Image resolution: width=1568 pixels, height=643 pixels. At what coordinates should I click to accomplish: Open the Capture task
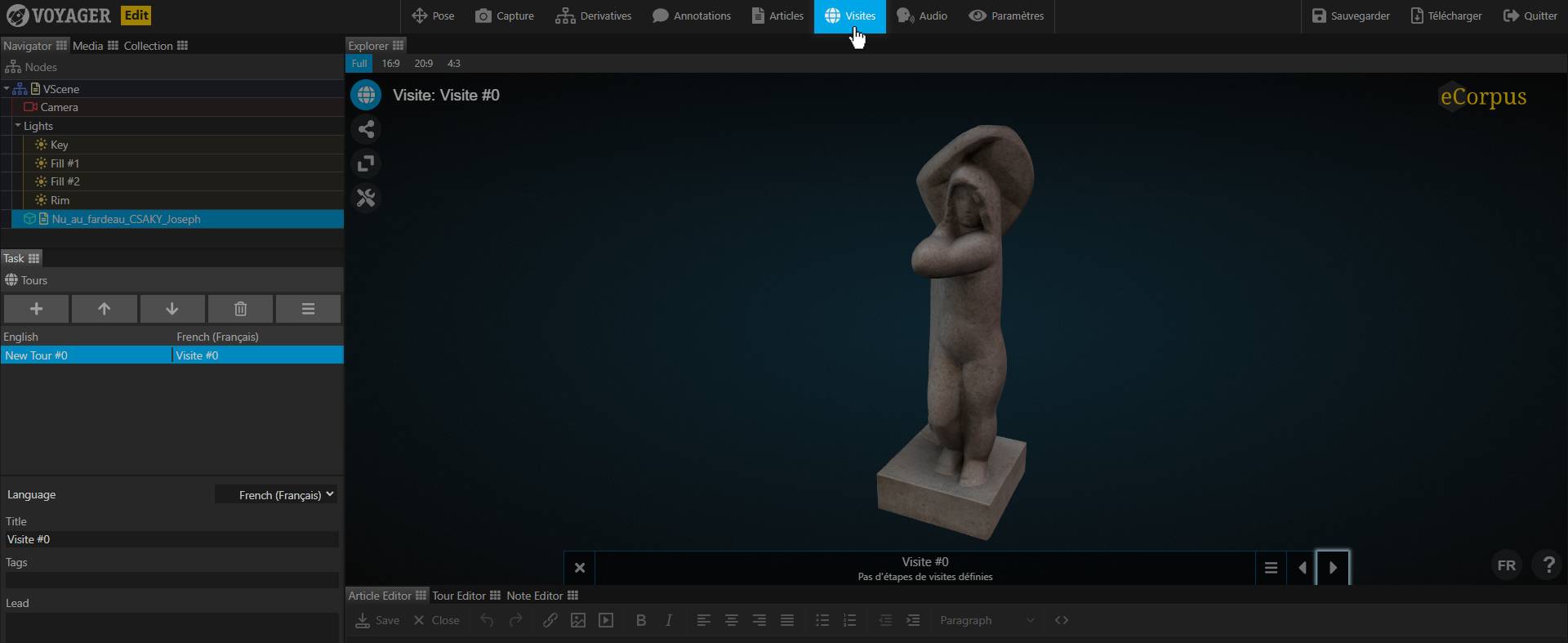(505, 16)
